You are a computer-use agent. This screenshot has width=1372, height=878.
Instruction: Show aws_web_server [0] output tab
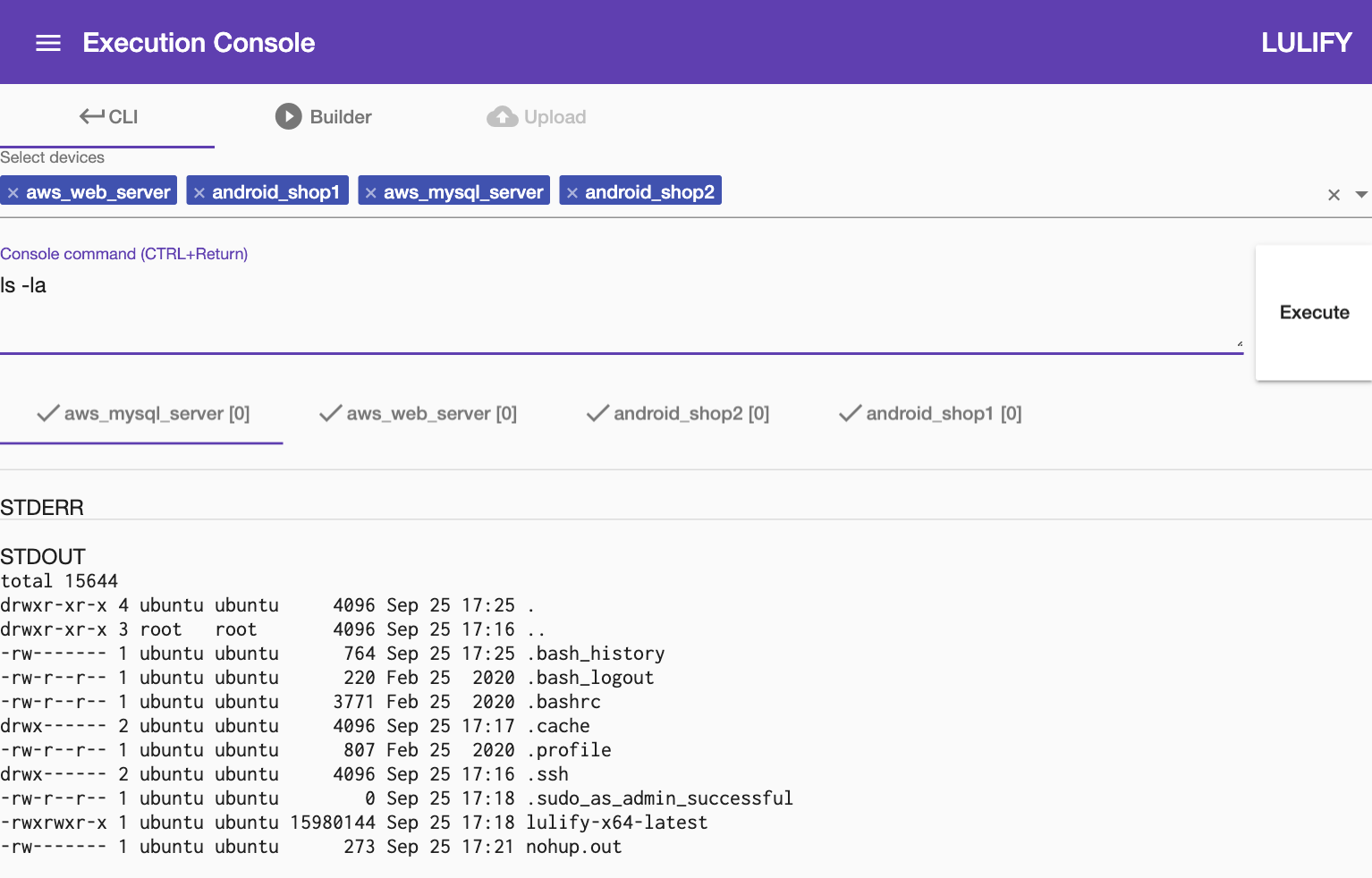pos(418,413)
